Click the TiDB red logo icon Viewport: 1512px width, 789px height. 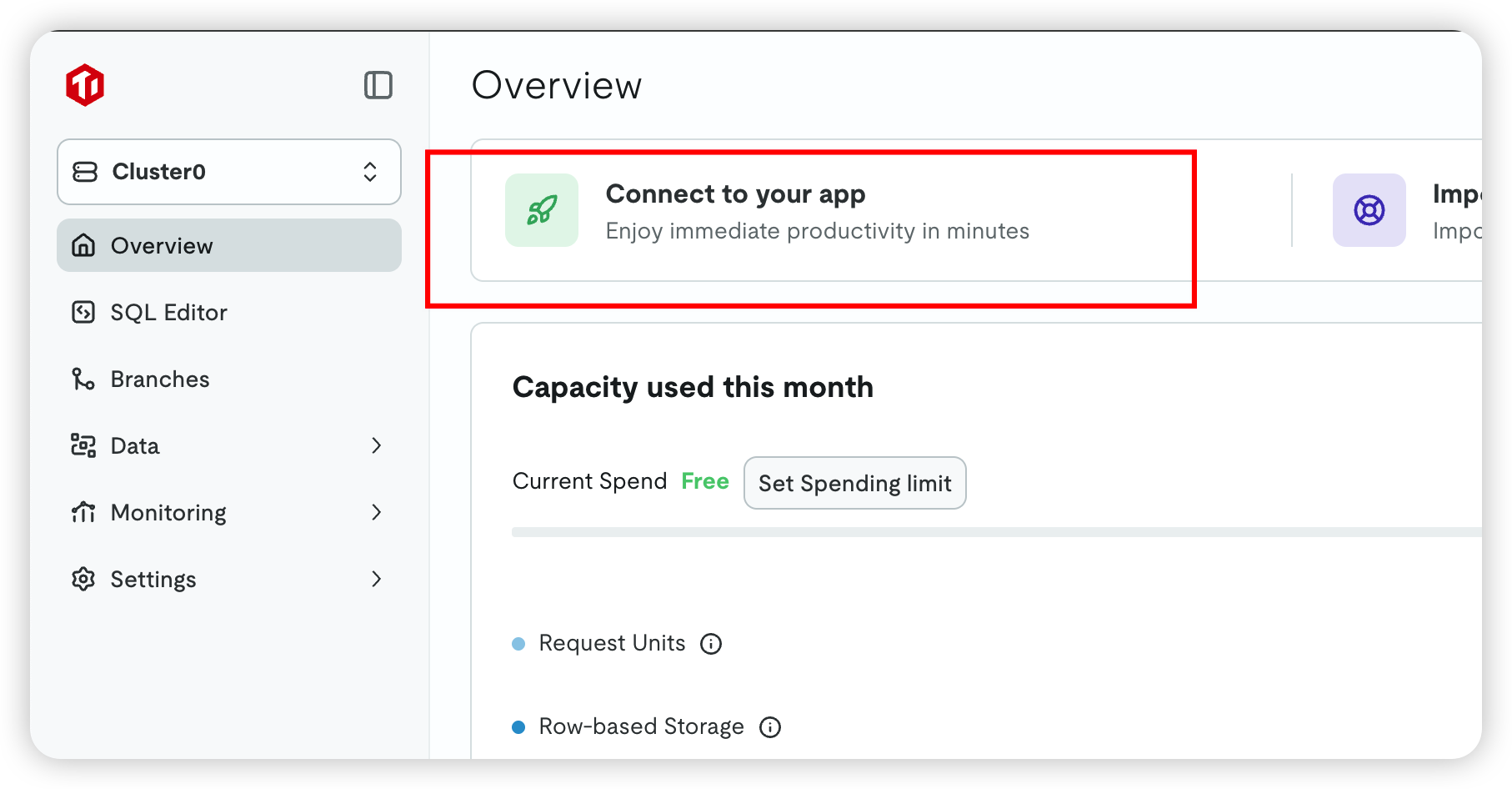[85, 85]
